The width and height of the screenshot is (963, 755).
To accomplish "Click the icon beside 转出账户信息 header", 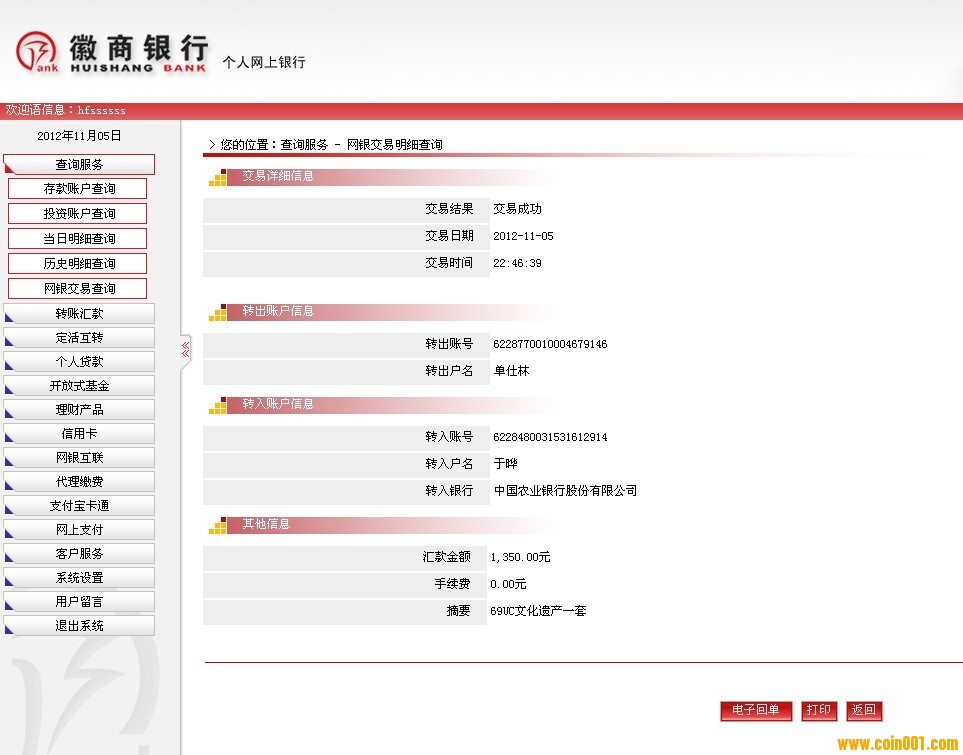I will 217,313.
